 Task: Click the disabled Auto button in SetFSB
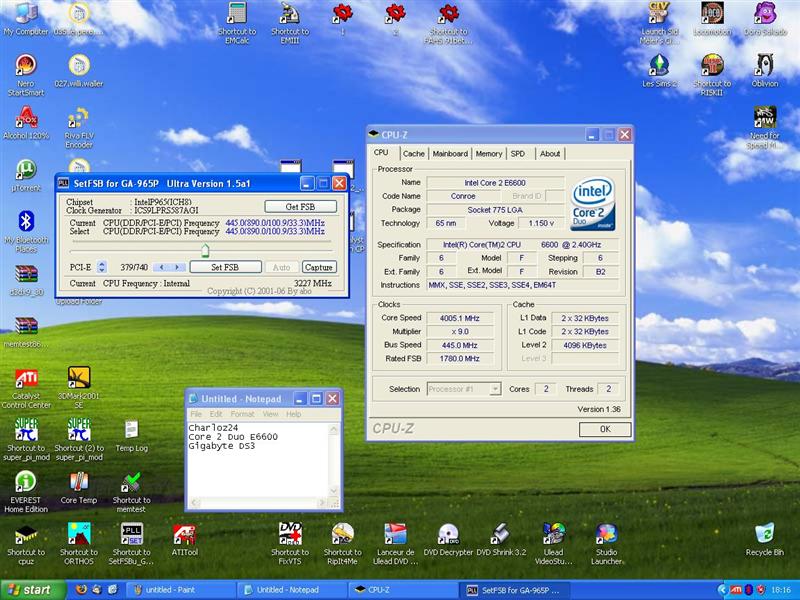click(x=281, y=267)
